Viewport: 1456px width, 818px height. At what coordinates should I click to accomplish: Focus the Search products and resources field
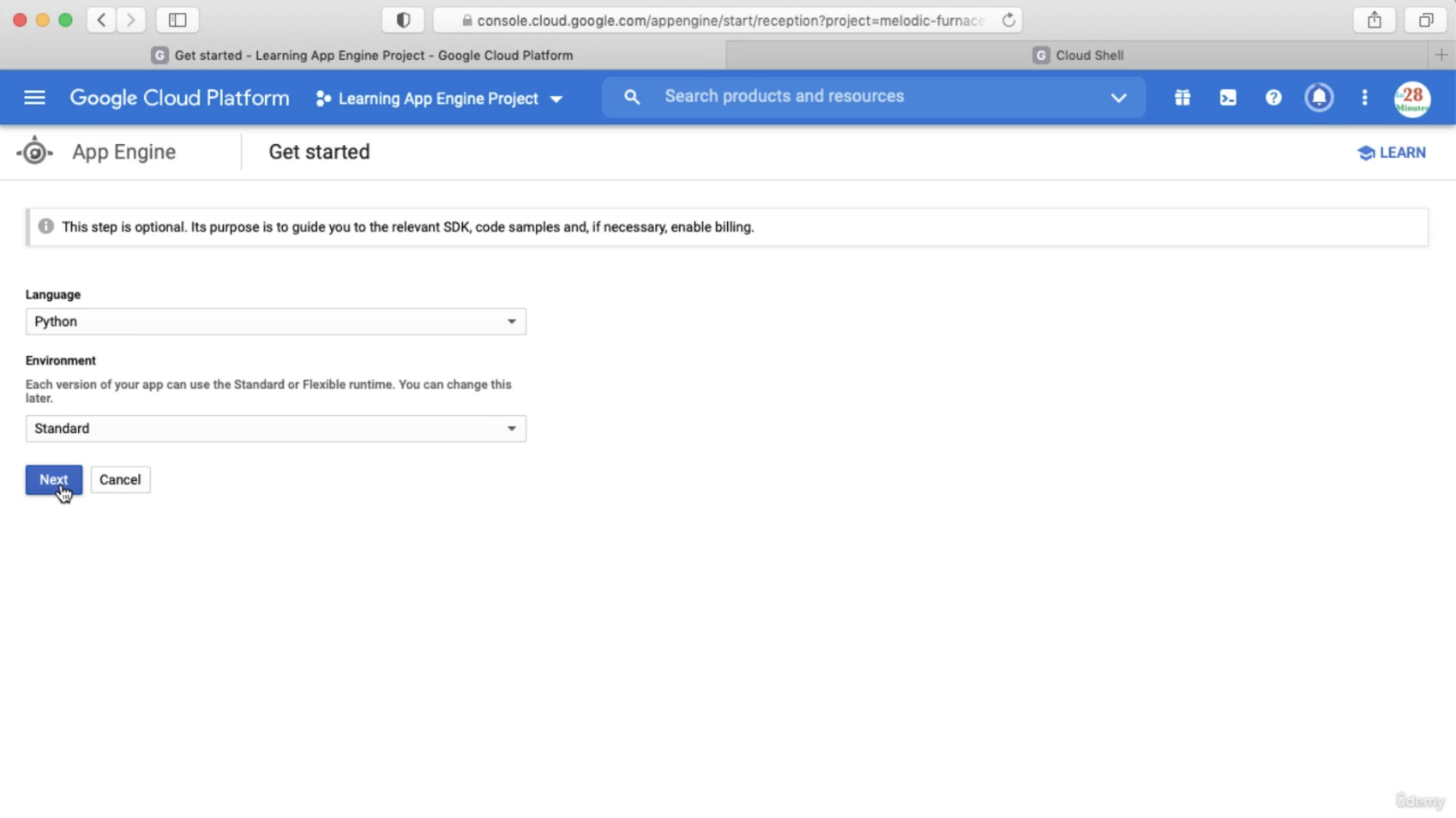click(874, 97)
